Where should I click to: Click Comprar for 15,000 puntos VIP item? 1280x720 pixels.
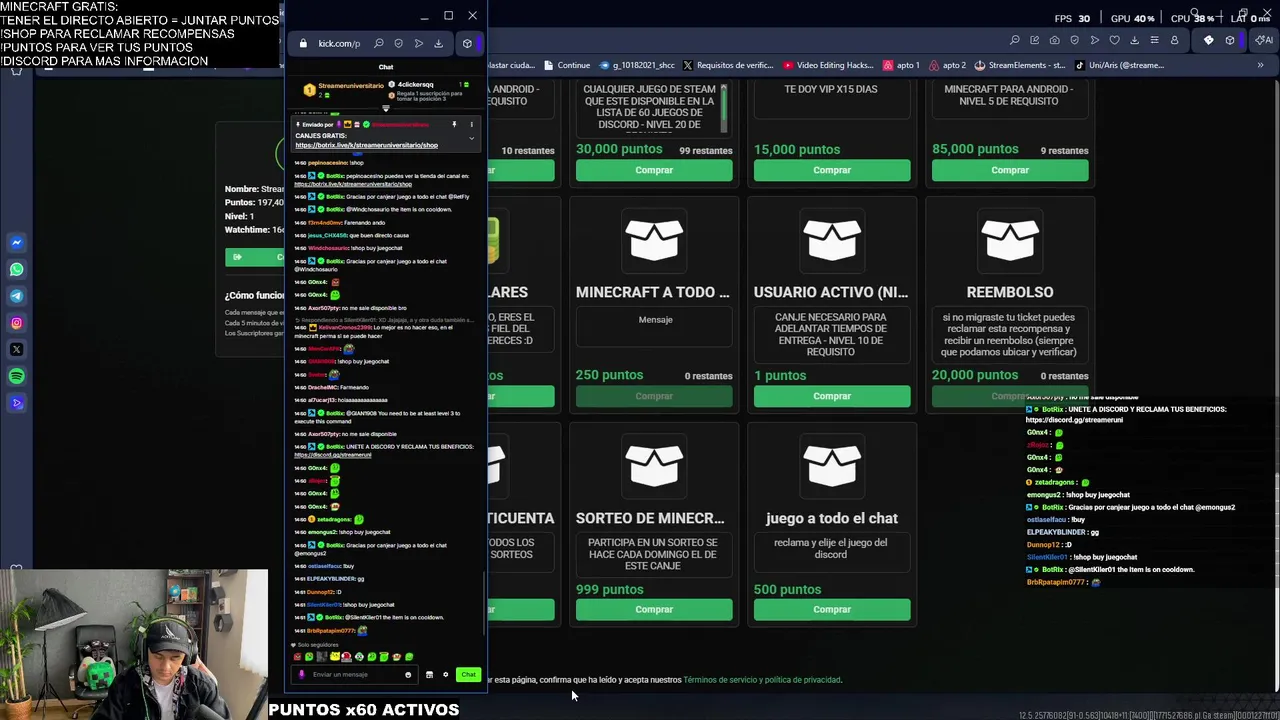(x=832, y=170)
